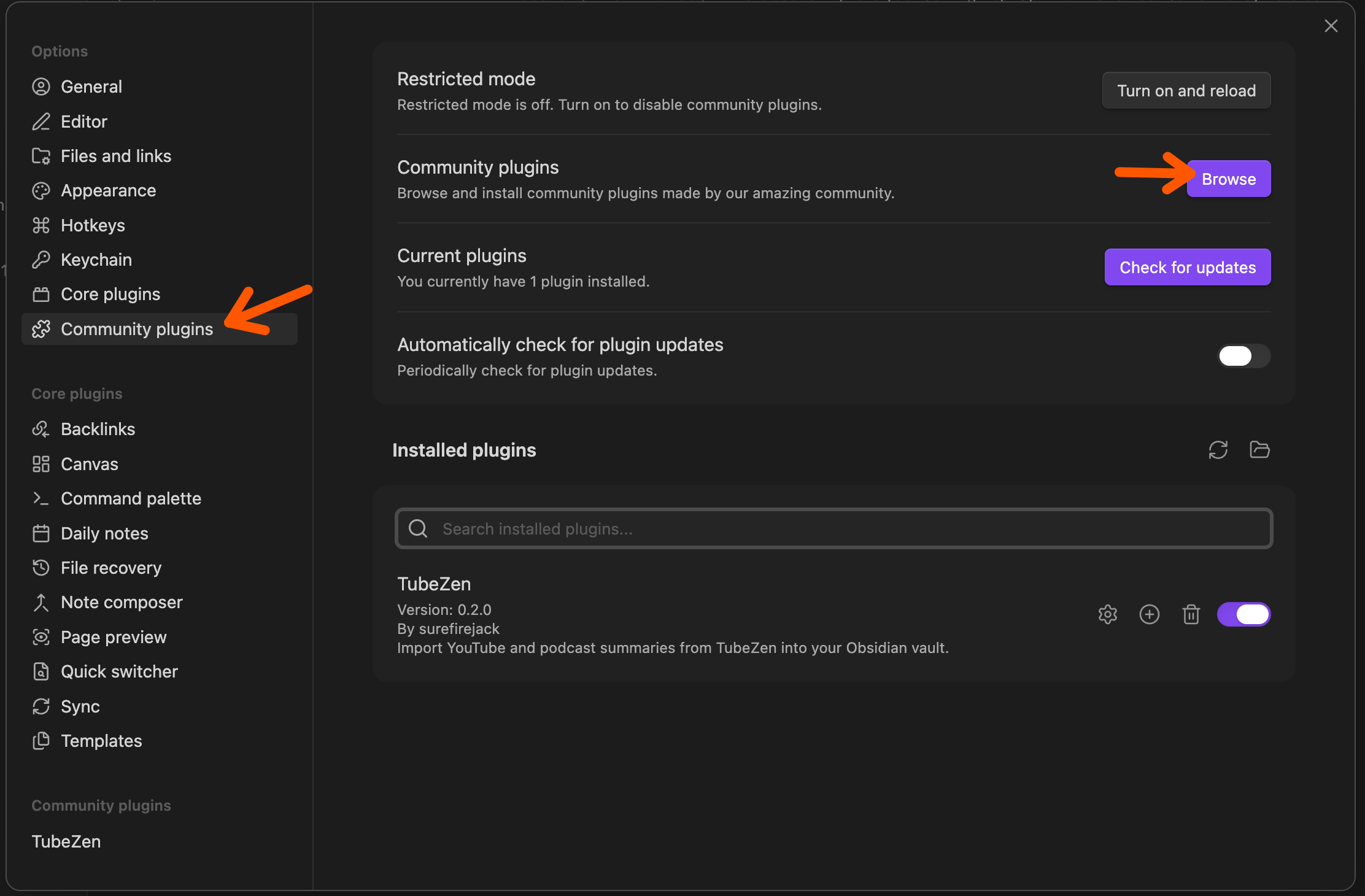Open General settings tab
This screenshot has width=1365, height=896.
(x=160, y=87)
